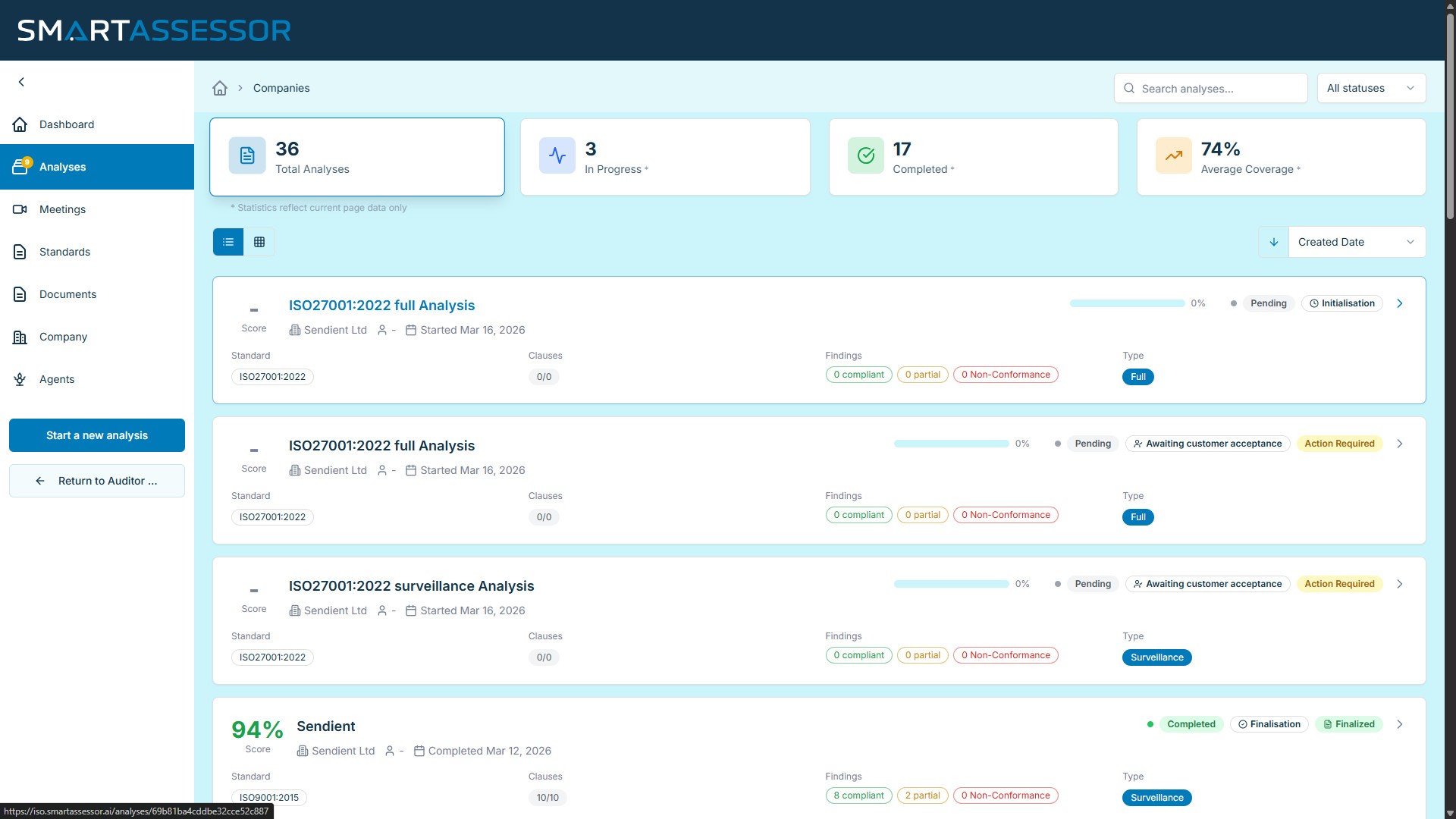Open the Agents sidebar item
1456x819 pixels.
pos(57,379)
